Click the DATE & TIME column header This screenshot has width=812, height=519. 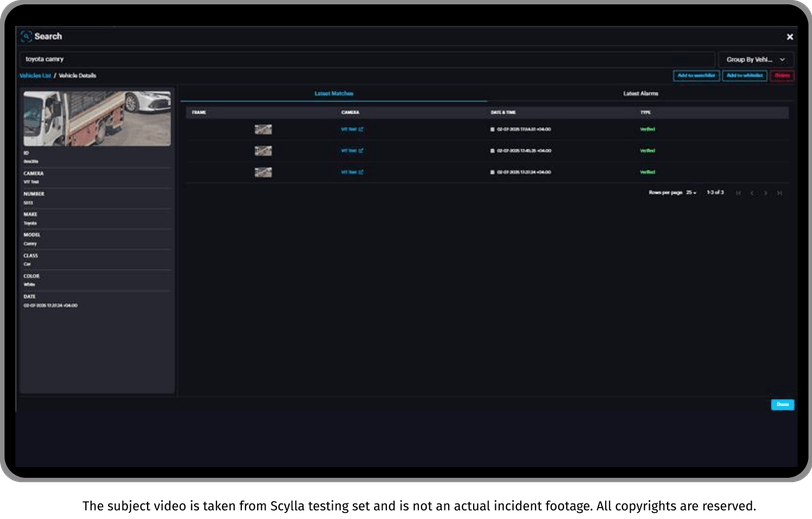(x=503, y=112)
